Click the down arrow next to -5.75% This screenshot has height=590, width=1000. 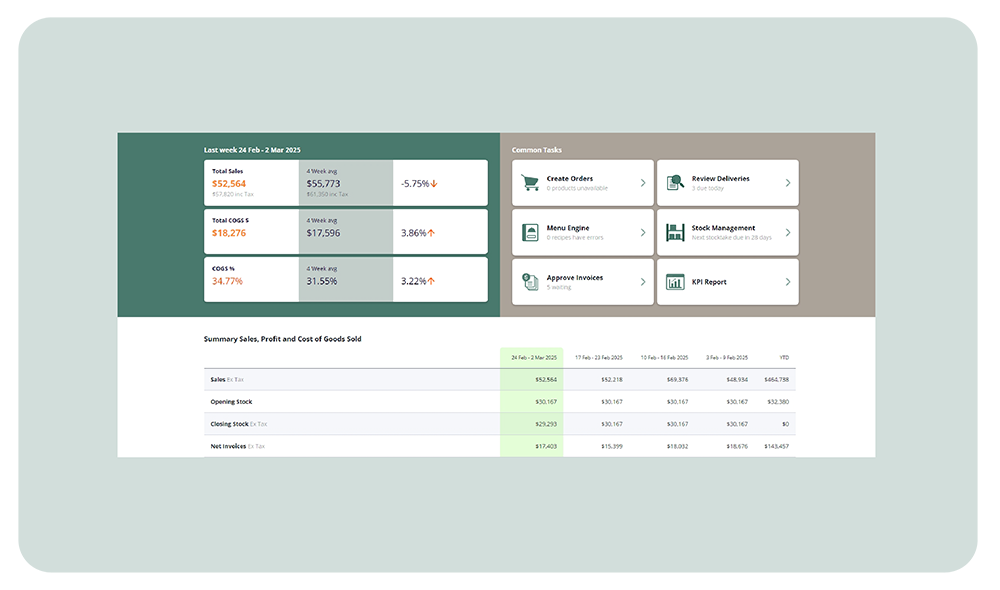tap(435, 184)
